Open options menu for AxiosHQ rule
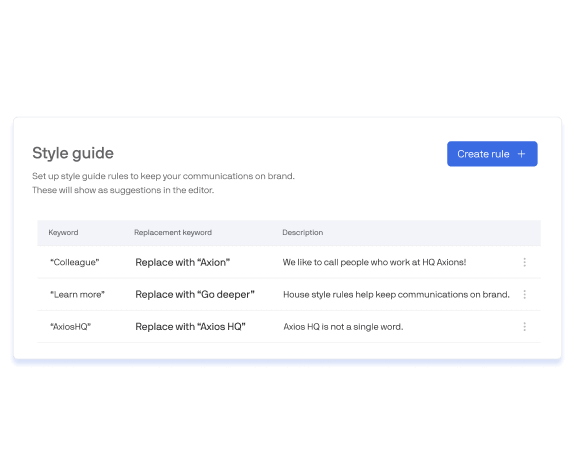This screenshot has width=575, height=476. pos(524,327)
